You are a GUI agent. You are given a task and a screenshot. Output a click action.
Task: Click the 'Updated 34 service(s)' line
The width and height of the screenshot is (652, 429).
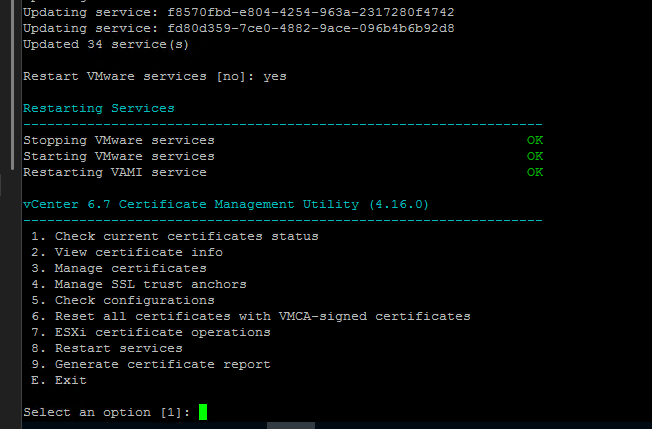coord(106,44)
